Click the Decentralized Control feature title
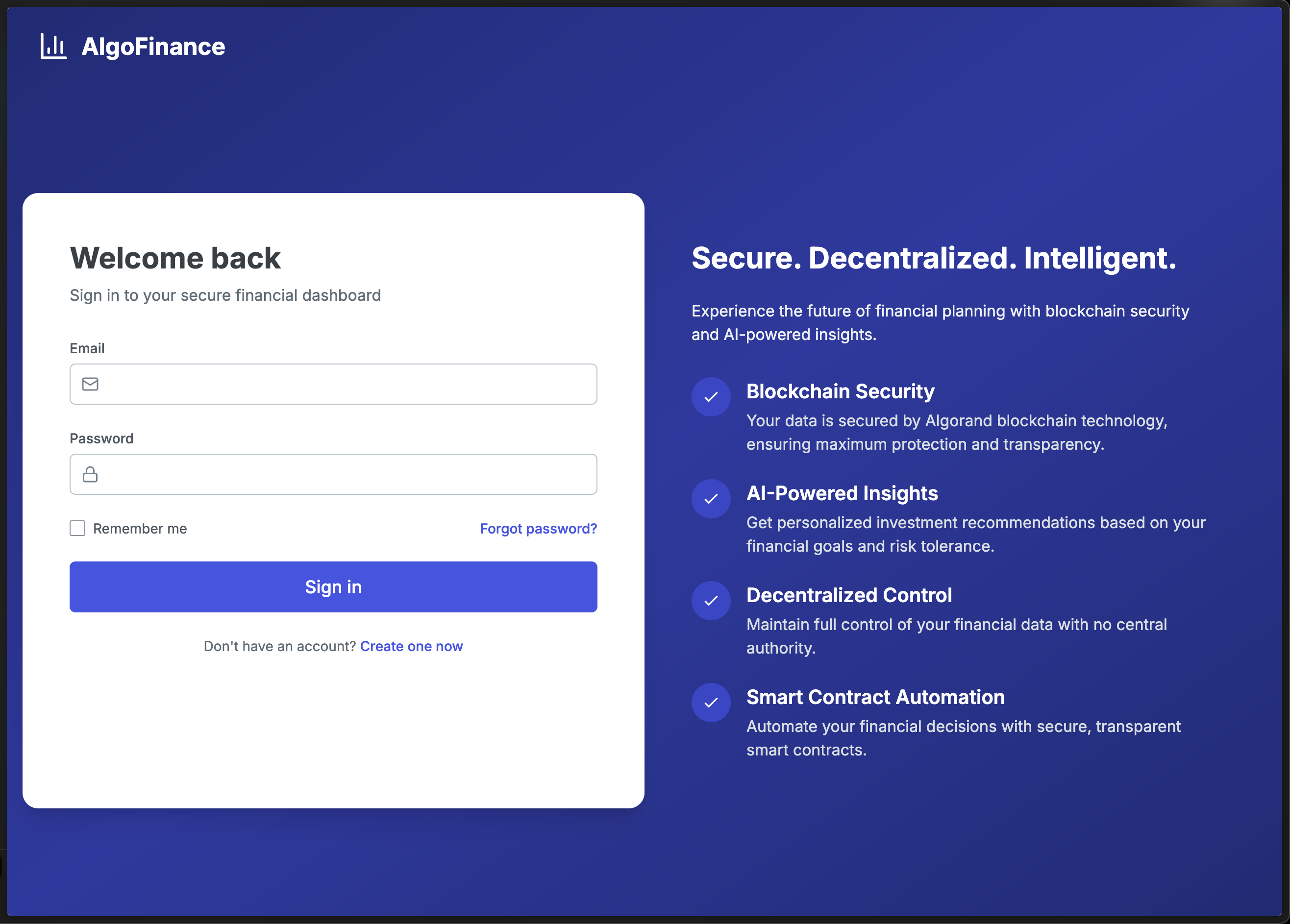This screenshot has height=924, width=1290. (x=848, y=595)
